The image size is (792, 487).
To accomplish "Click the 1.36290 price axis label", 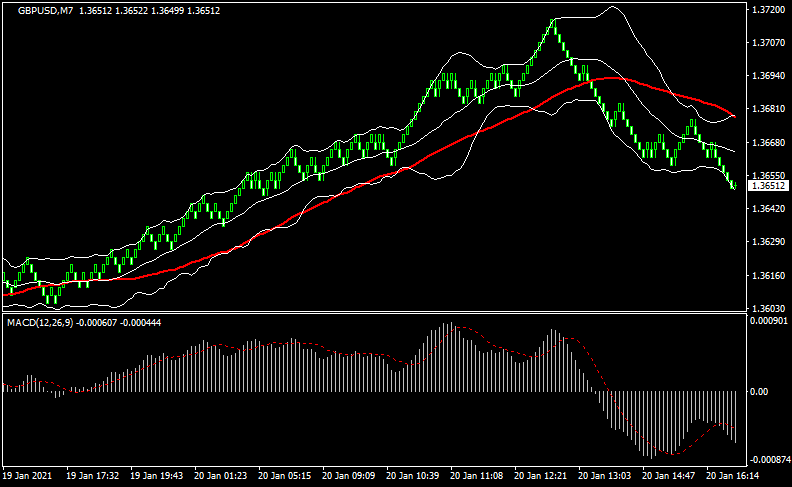I will pos(768,242).
